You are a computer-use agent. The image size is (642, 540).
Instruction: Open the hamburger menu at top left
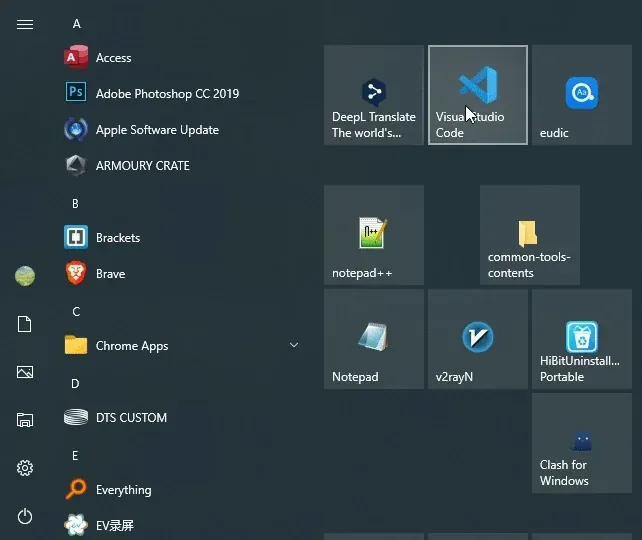(25, 24)
